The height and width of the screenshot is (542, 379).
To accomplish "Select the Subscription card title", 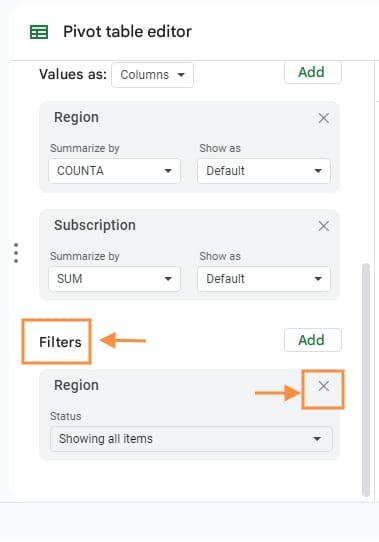I will pos(95,225).
